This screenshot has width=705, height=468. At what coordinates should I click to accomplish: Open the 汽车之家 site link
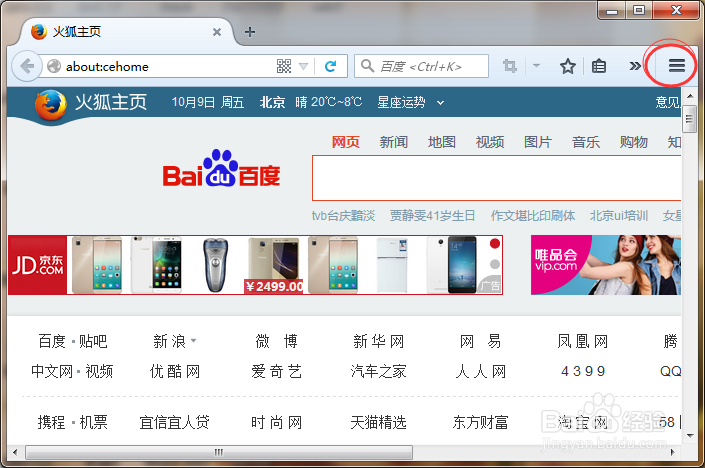pos(378,371)
